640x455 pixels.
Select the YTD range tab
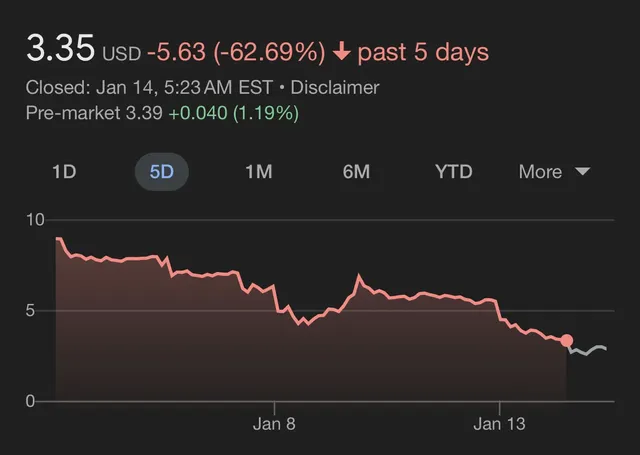coord(453,172)
